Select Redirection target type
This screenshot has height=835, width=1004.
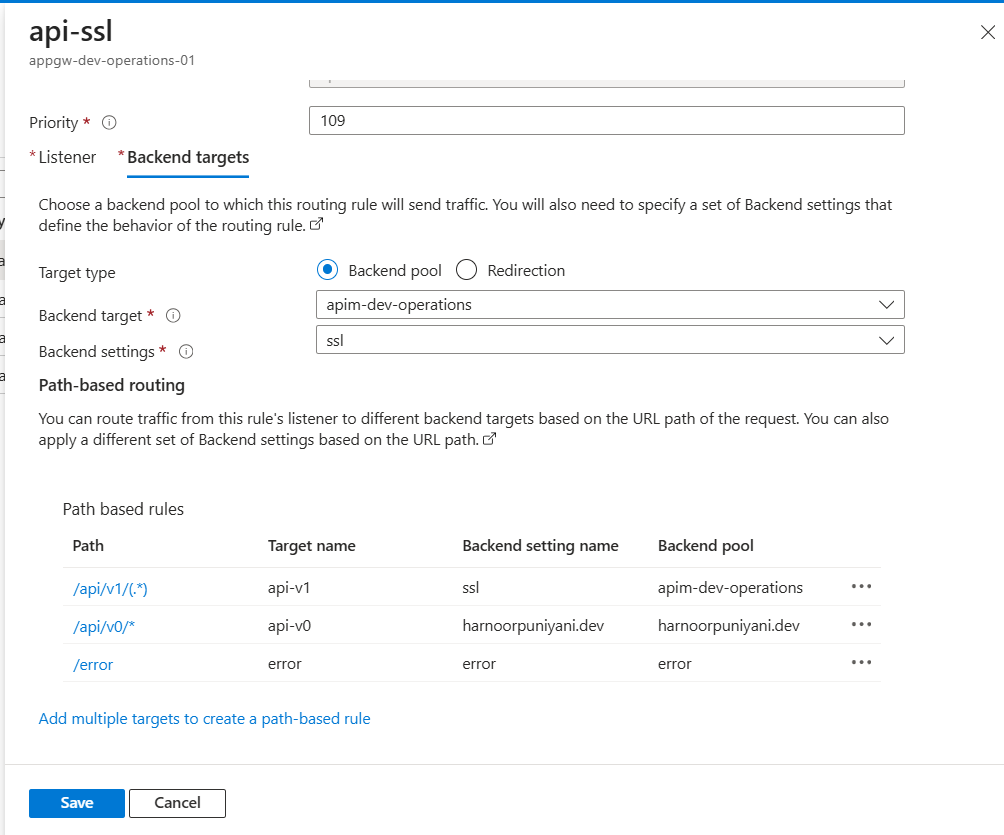pyautogui.click(x=466, y=270)
